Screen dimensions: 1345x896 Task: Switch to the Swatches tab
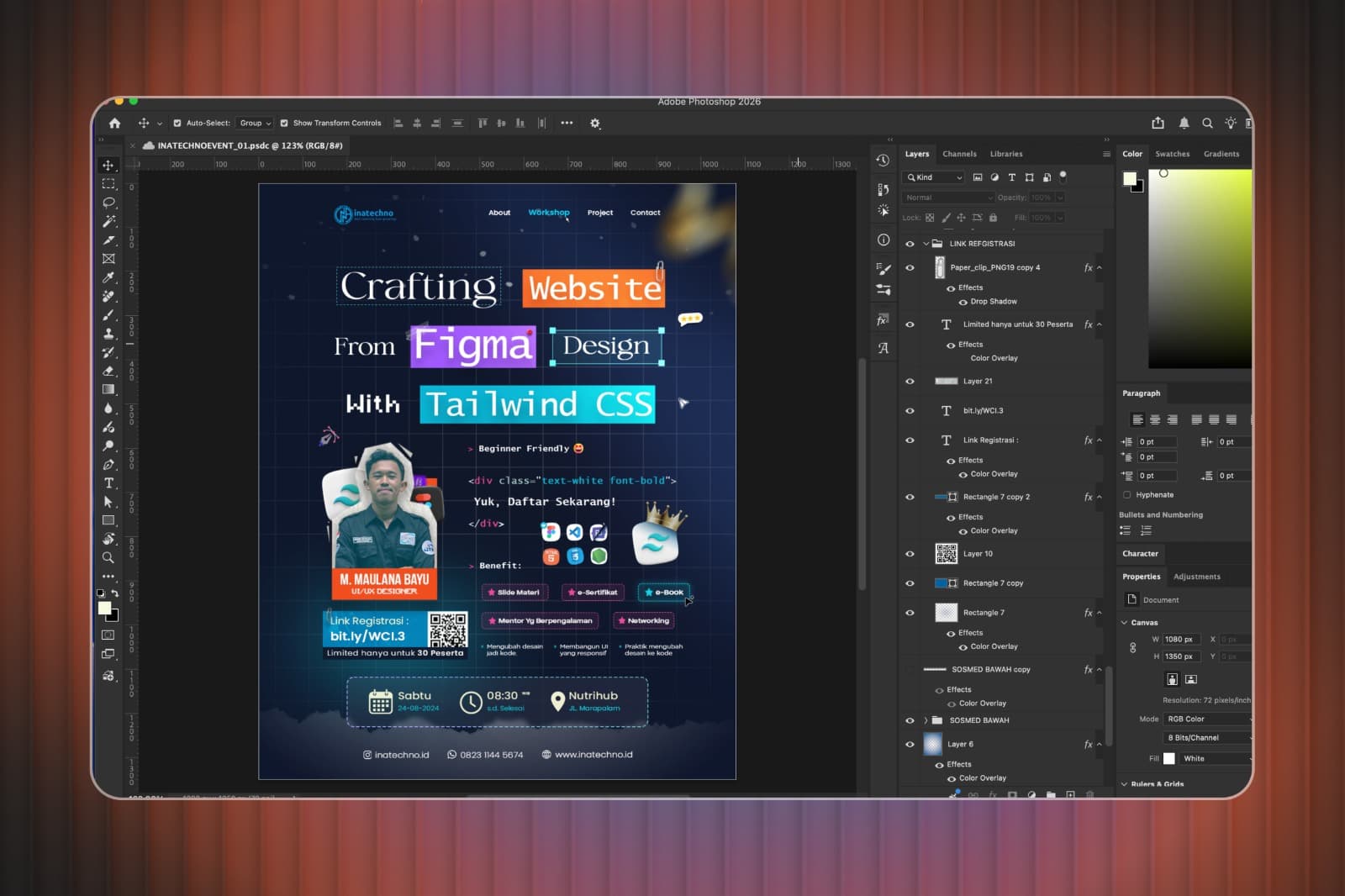point(1172,154)
